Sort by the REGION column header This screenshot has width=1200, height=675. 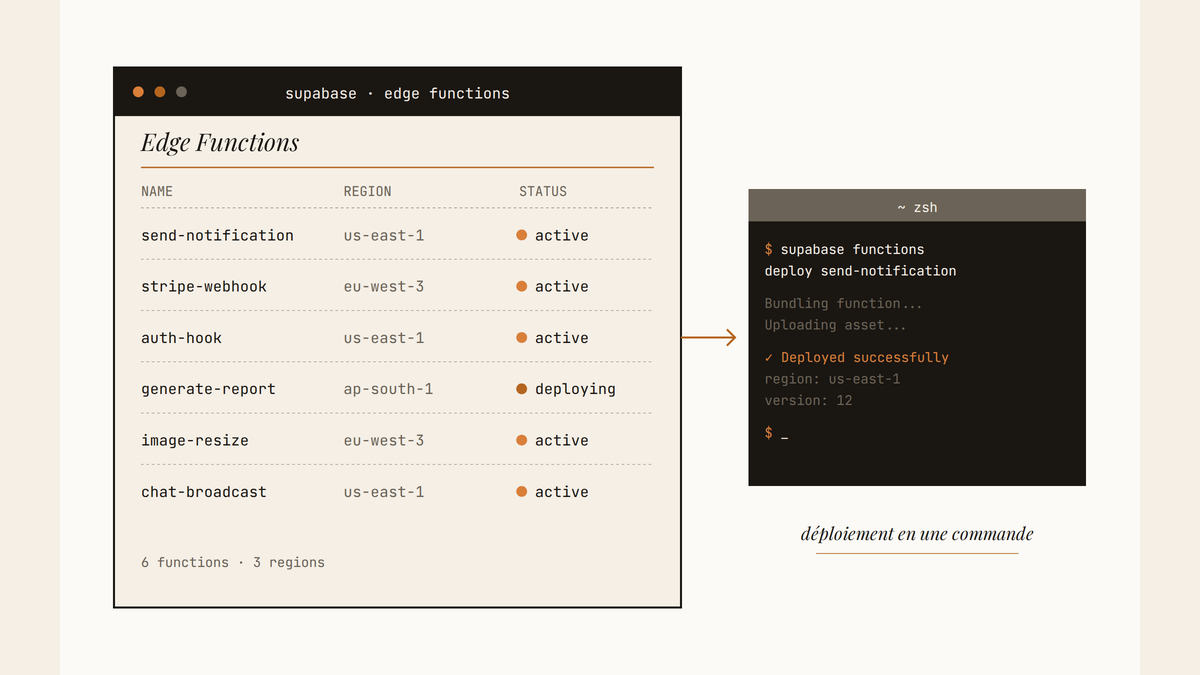(368, 191)
